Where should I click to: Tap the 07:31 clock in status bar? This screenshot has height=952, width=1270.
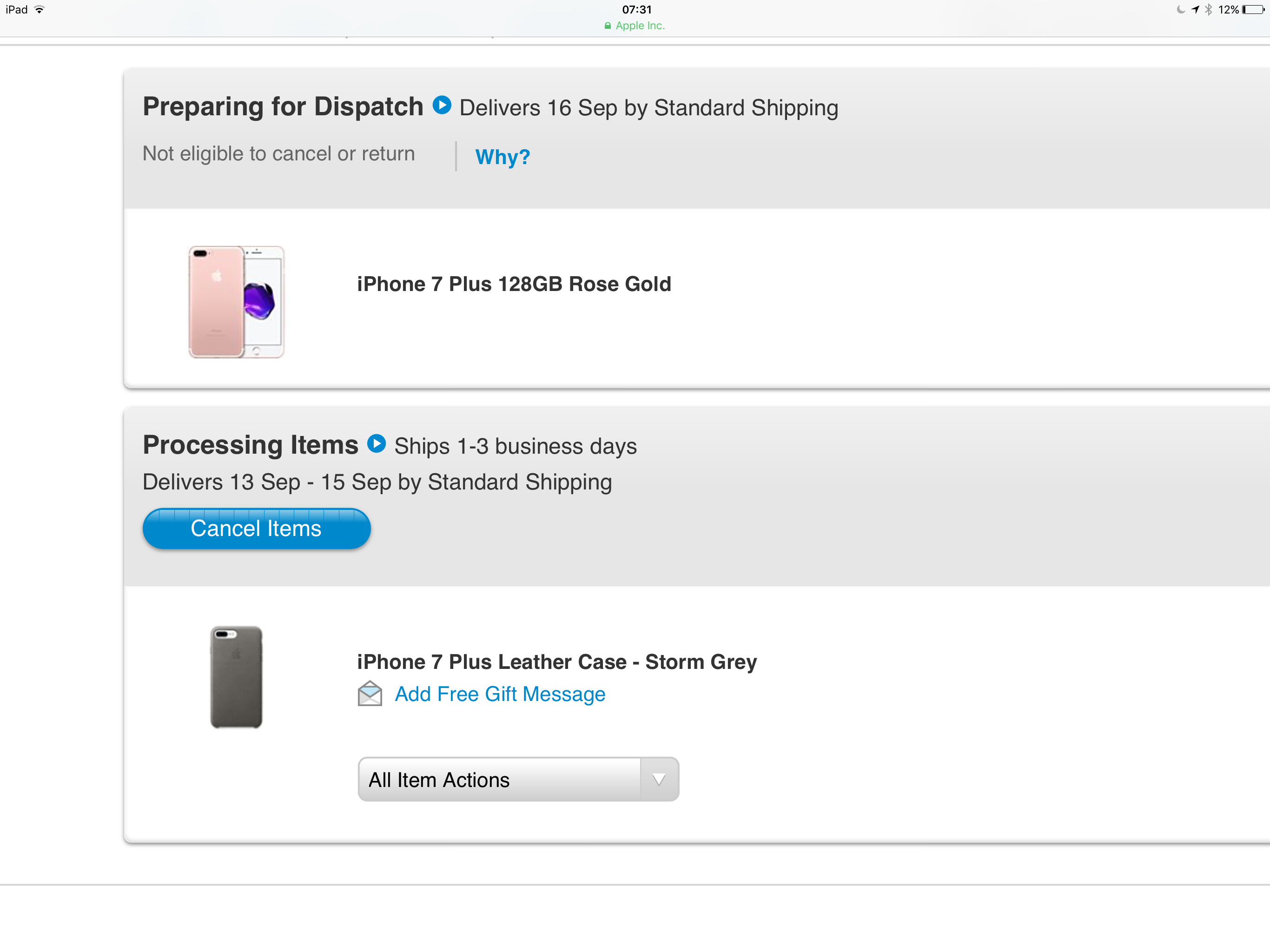click(x=636, y=10)
